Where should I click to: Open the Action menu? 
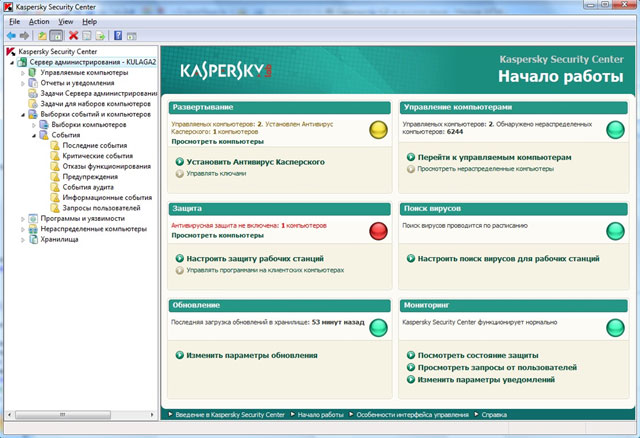(x=39, y=22)
